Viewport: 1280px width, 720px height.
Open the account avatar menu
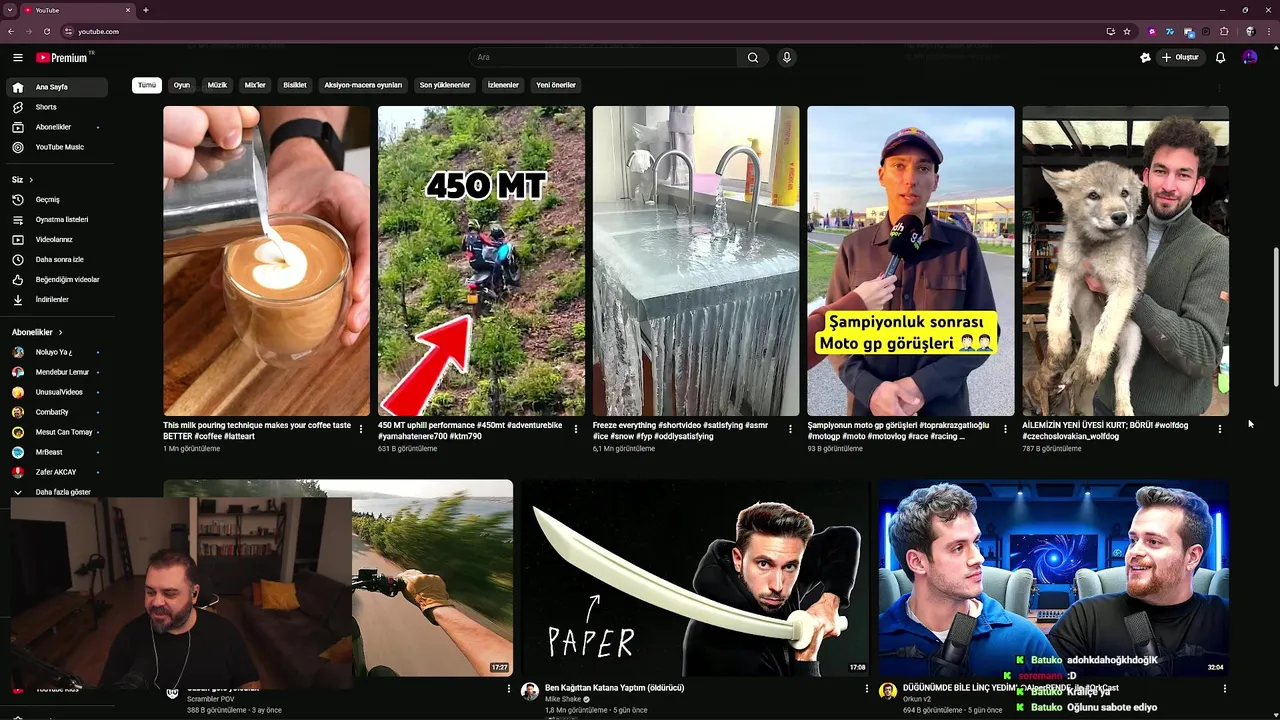[1249, 58]
